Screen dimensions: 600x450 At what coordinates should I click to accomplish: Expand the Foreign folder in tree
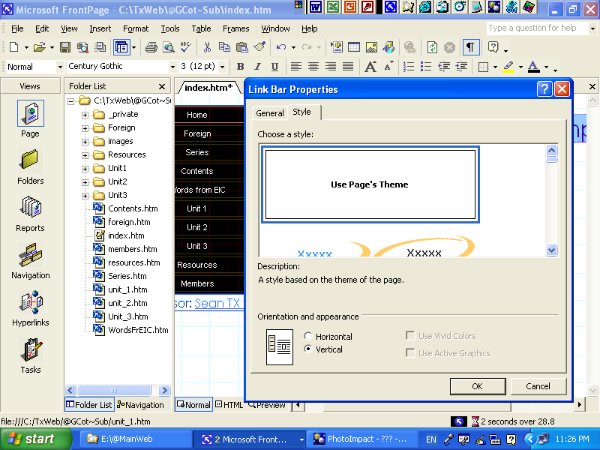coord(85,128)
